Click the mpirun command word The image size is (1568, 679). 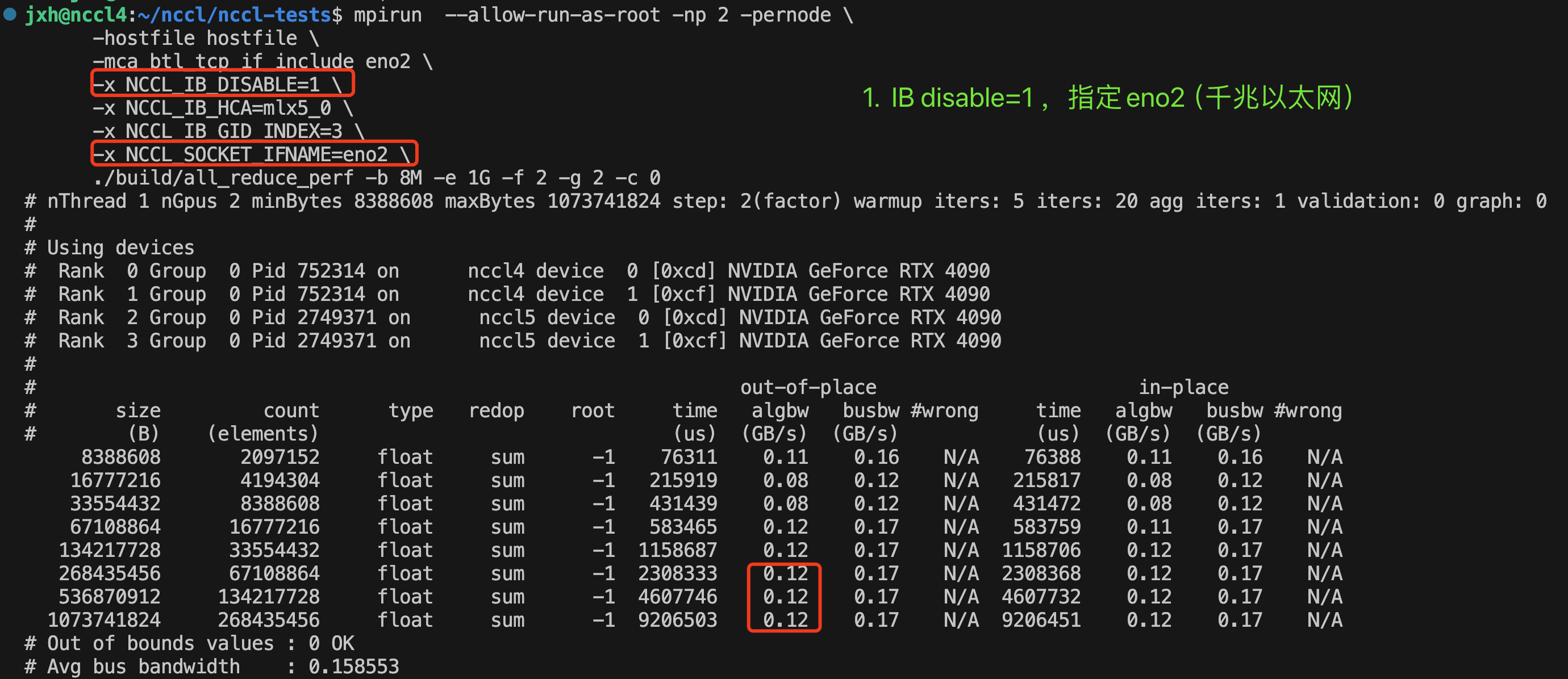[387, 15]
